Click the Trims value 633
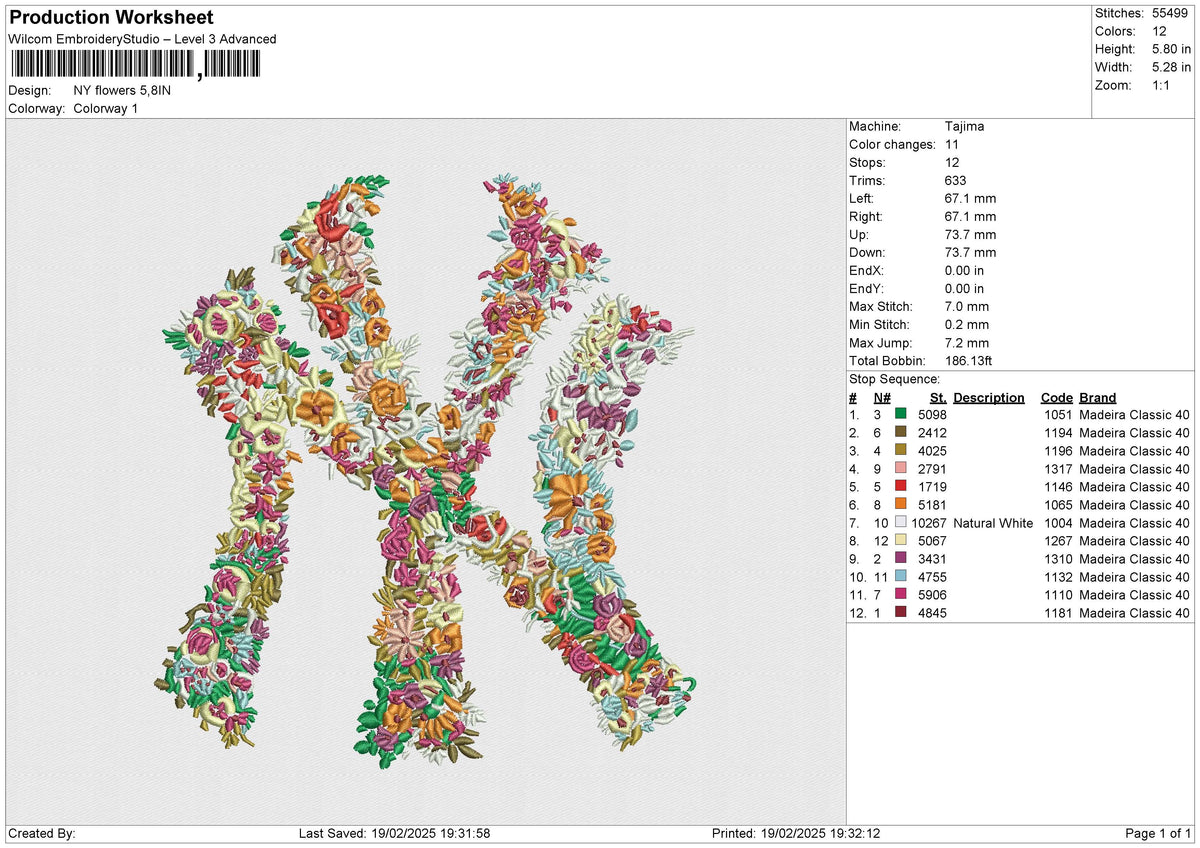This screenshot has height=848, width=1200. tap(955, 180)
